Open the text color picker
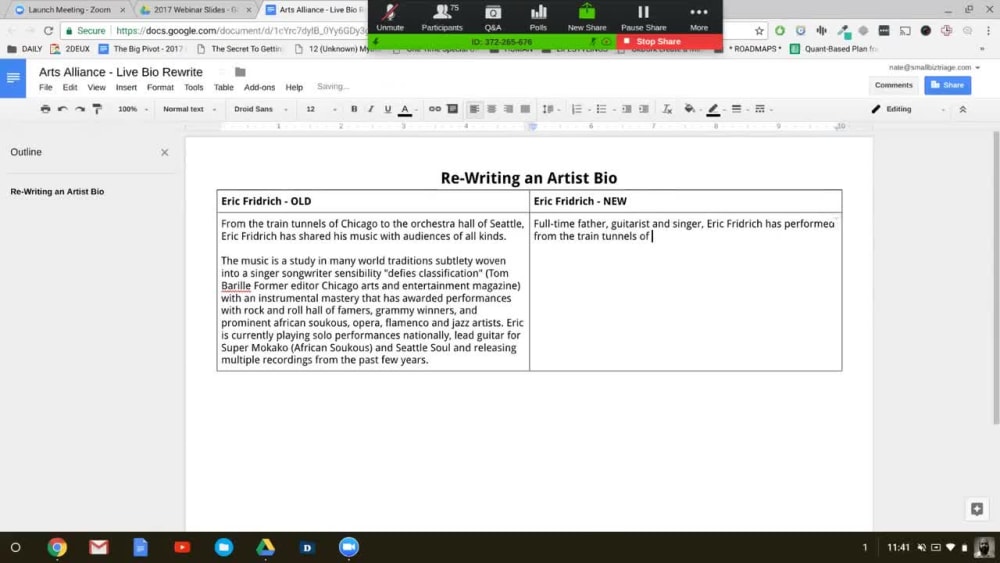Screen dimensions: 1000x563 pyautogui.click(x=405, y=110)
